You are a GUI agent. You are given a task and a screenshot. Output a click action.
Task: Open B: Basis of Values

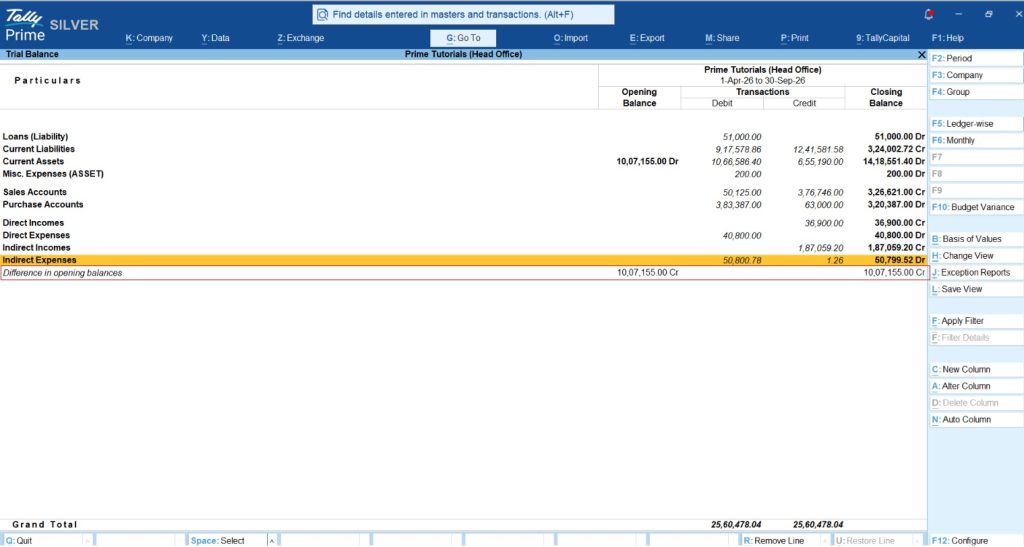[x=976, y=239]
